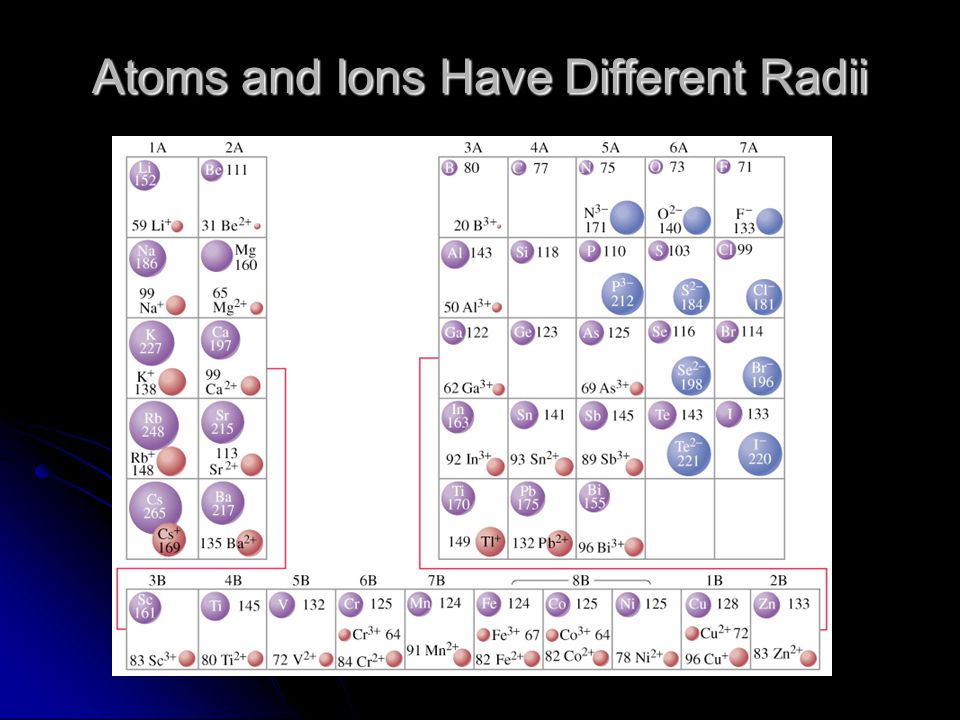The height and width of the screenshot is (720, 960).
Task: Click the '83 Sc3+' ion label
Action: pos(153,660)
